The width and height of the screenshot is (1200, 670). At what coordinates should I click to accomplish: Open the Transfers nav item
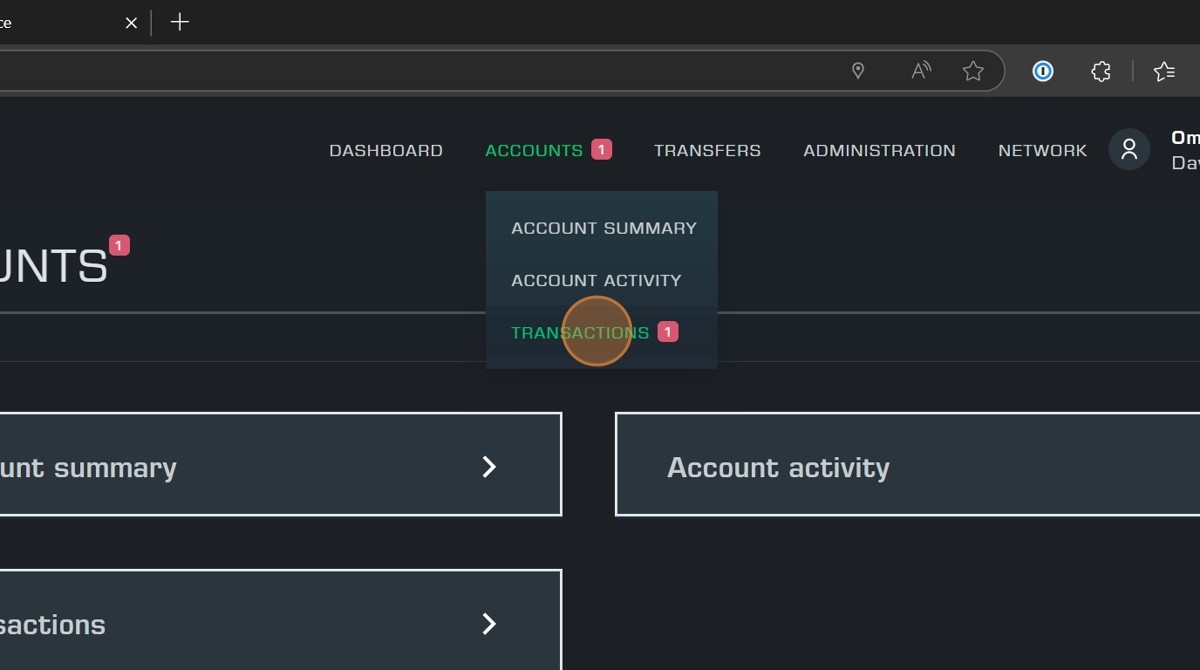coord(707,150)
